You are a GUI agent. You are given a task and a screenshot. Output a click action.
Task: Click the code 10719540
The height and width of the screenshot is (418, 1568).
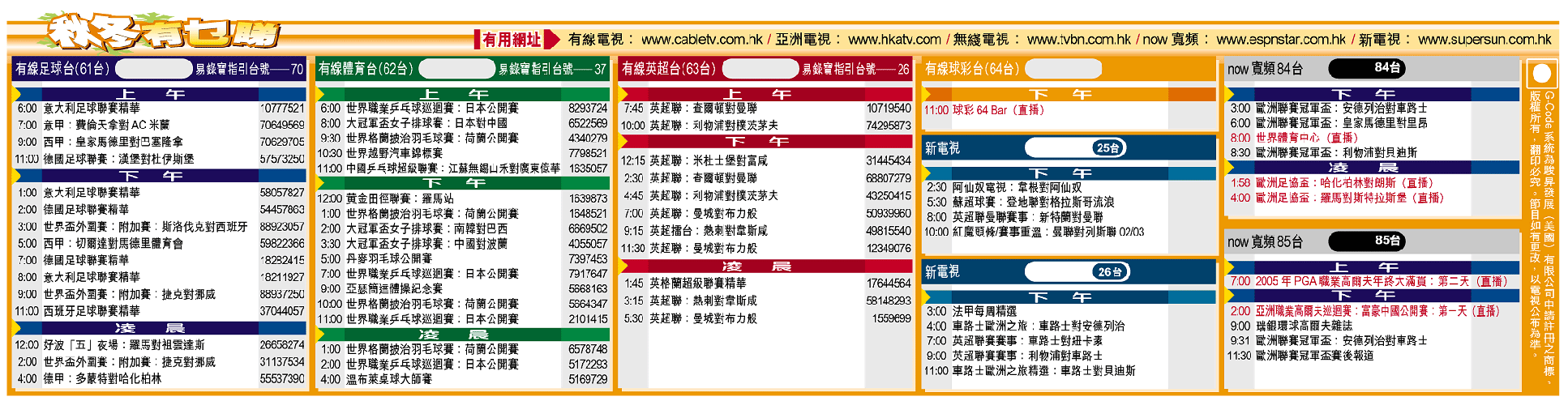[889, 108]
